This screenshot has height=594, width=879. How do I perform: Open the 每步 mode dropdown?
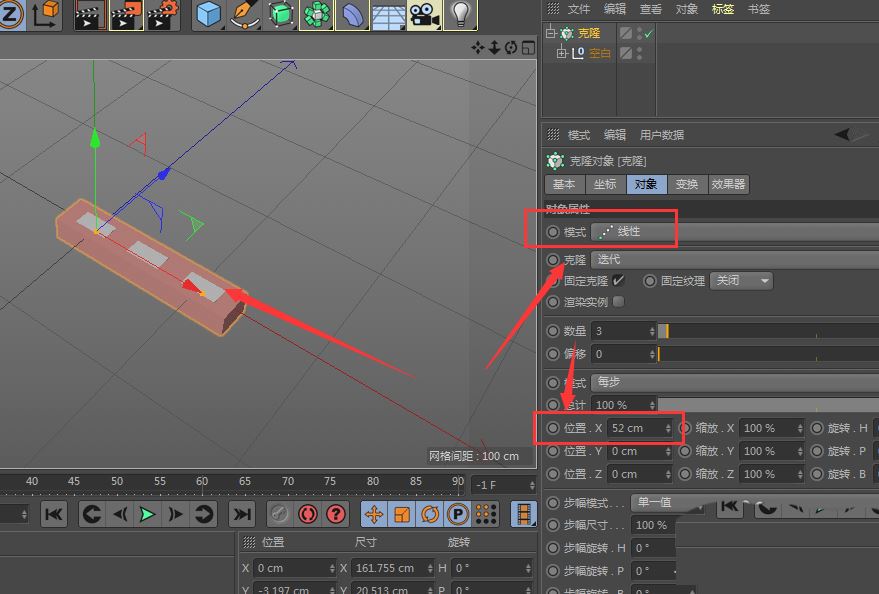[x=735, y=382]
